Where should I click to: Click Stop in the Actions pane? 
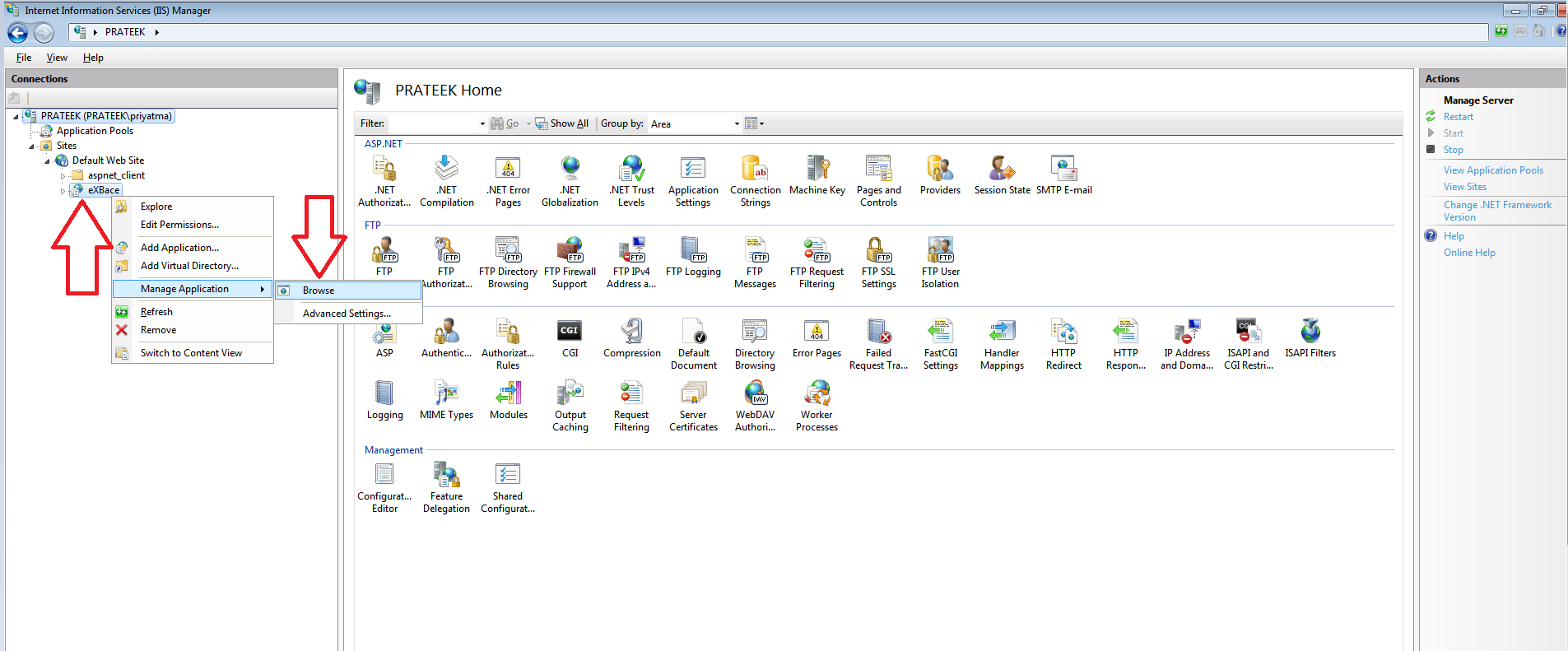click(x=1454, y=150)
